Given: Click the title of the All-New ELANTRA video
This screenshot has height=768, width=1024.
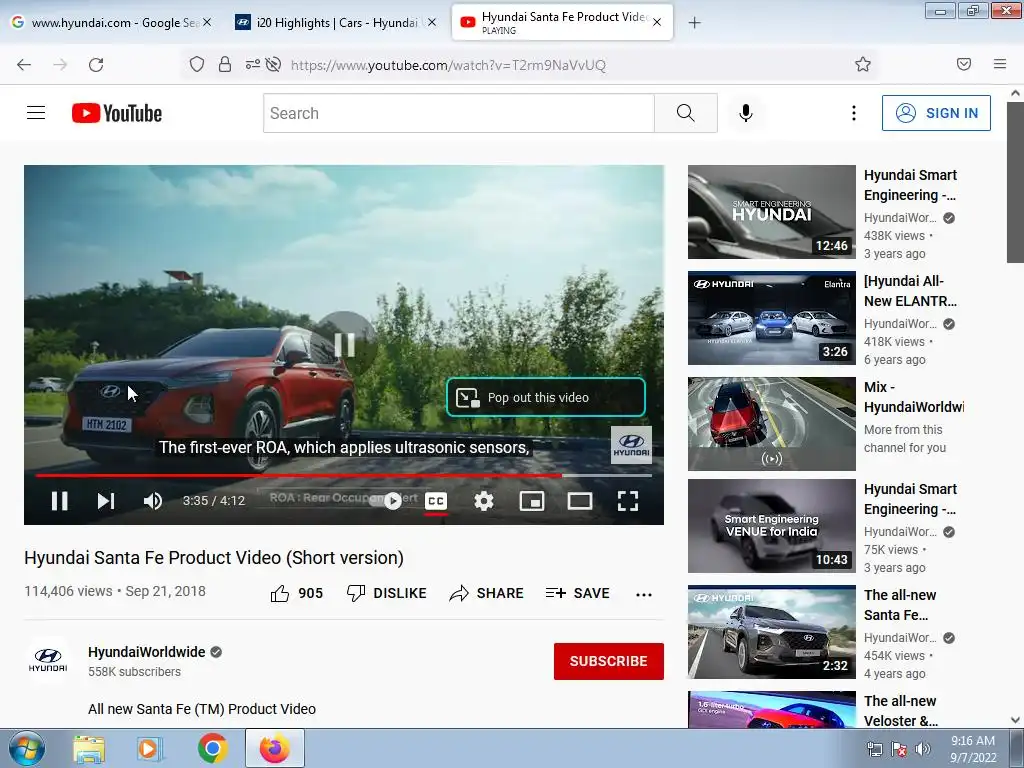Looking at the screenshot, I should coord(910,291).
